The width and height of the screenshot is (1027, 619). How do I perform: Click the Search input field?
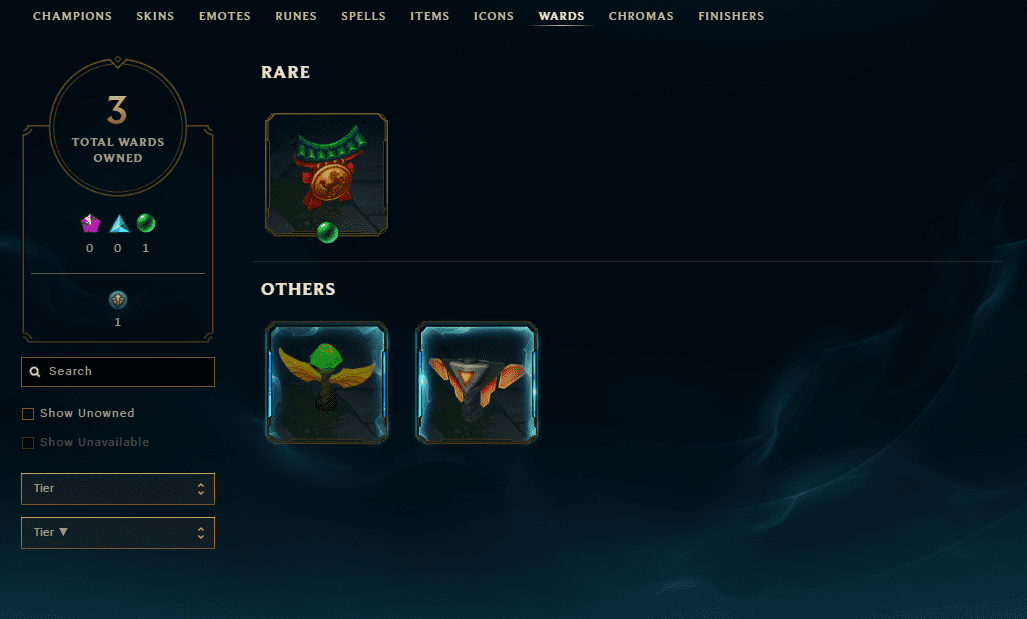point(118,372)
